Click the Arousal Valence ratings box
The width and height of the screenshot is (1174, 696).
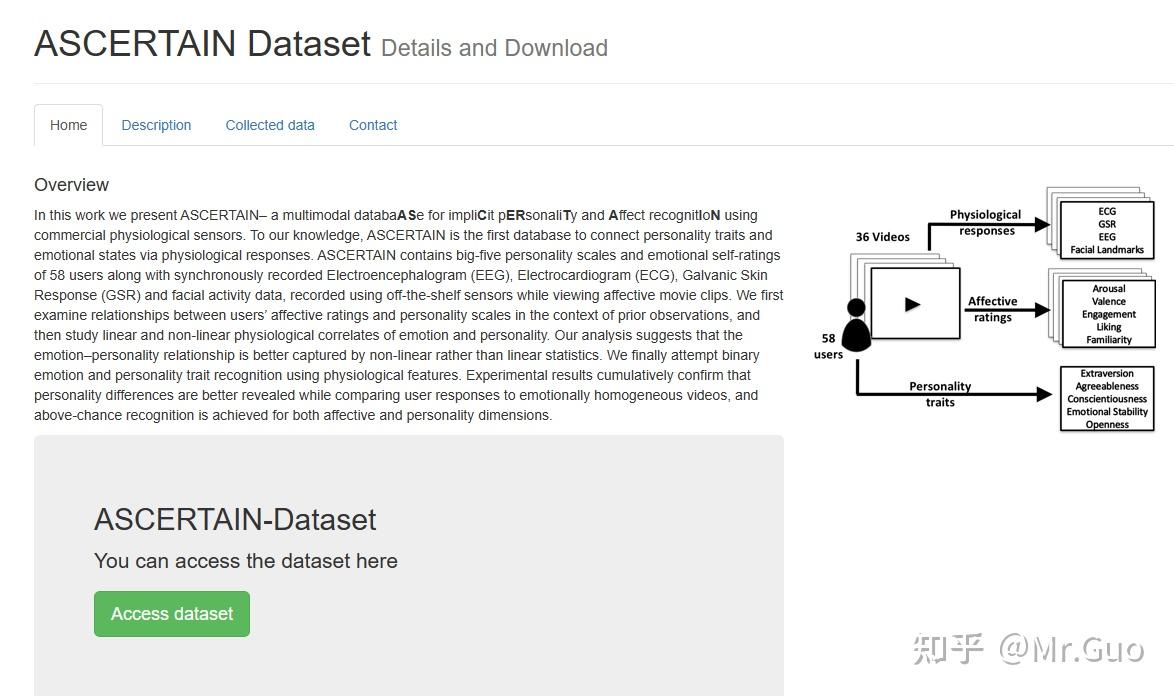click(1108, 314)
